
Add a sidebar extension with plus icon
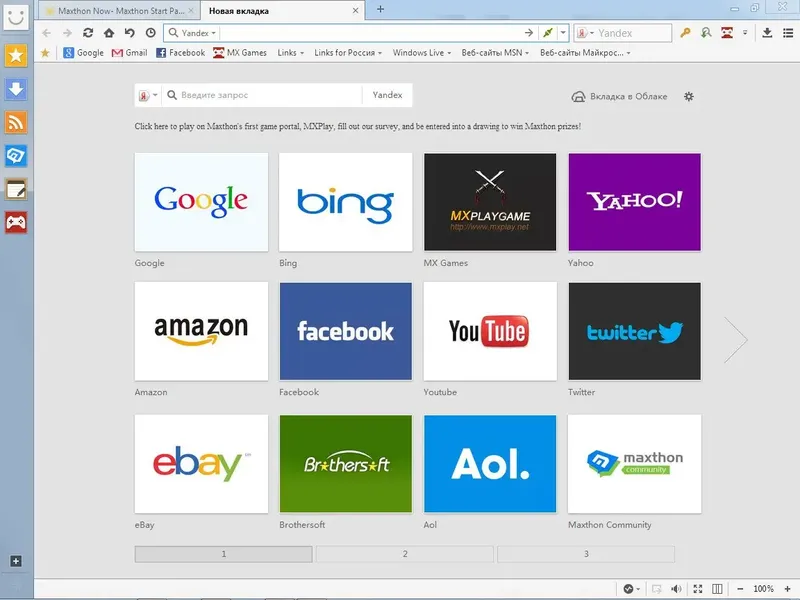tap(16, 561)
